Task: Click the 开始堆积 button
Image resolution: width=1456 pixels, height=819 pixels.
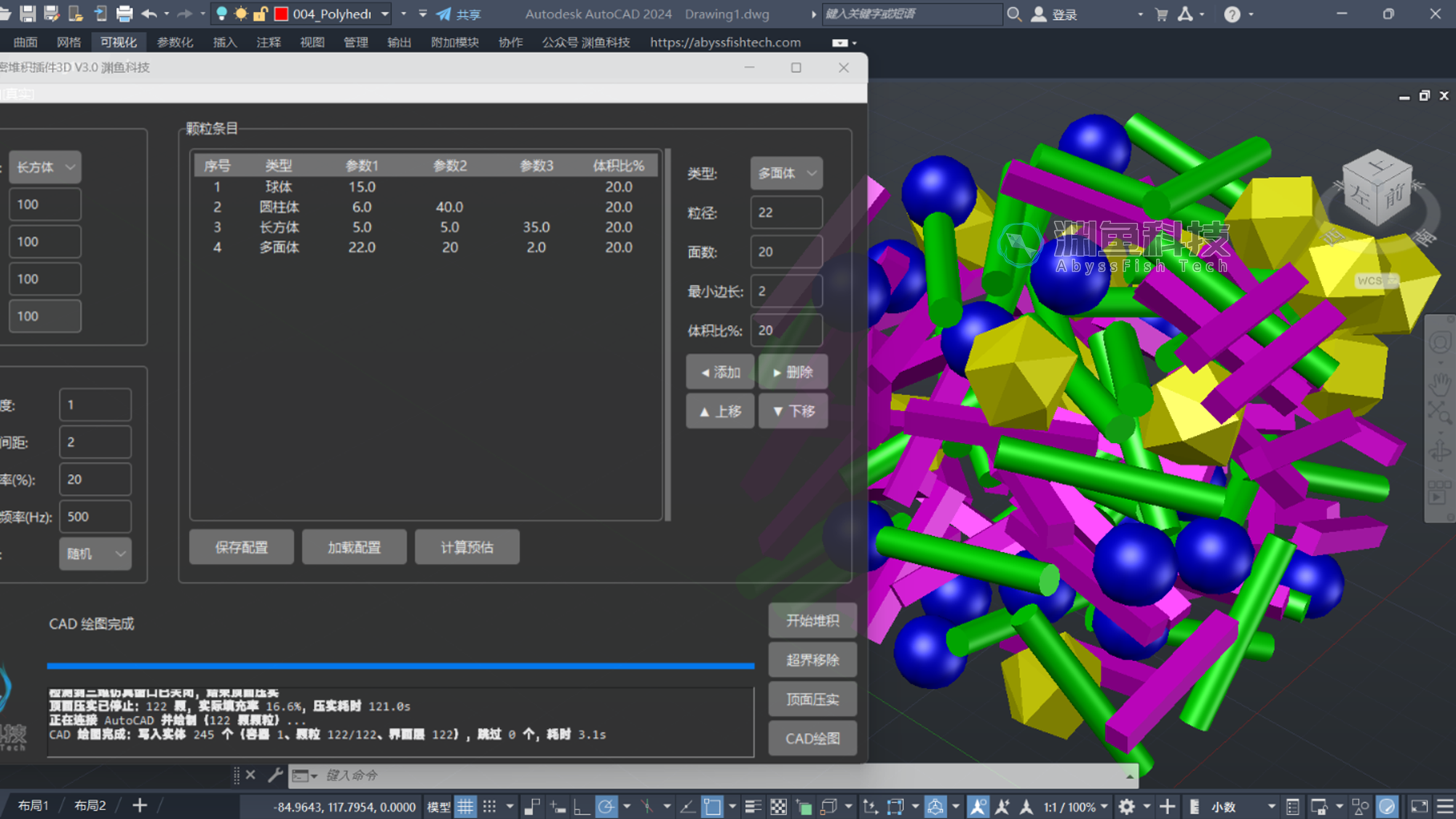Action: coord(812,621)
